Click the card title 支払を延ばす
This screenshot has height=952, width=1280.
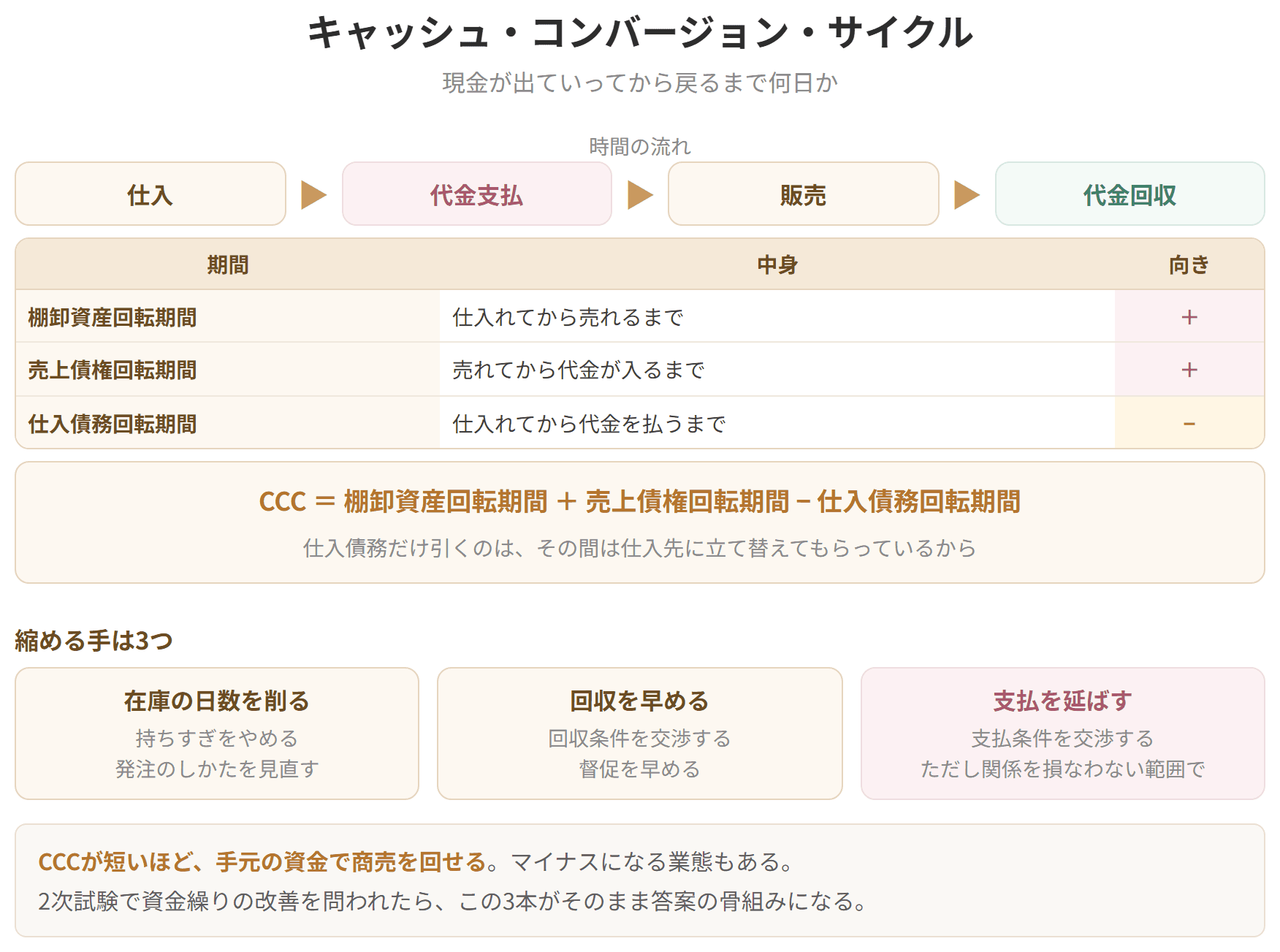coord(1063,701)
